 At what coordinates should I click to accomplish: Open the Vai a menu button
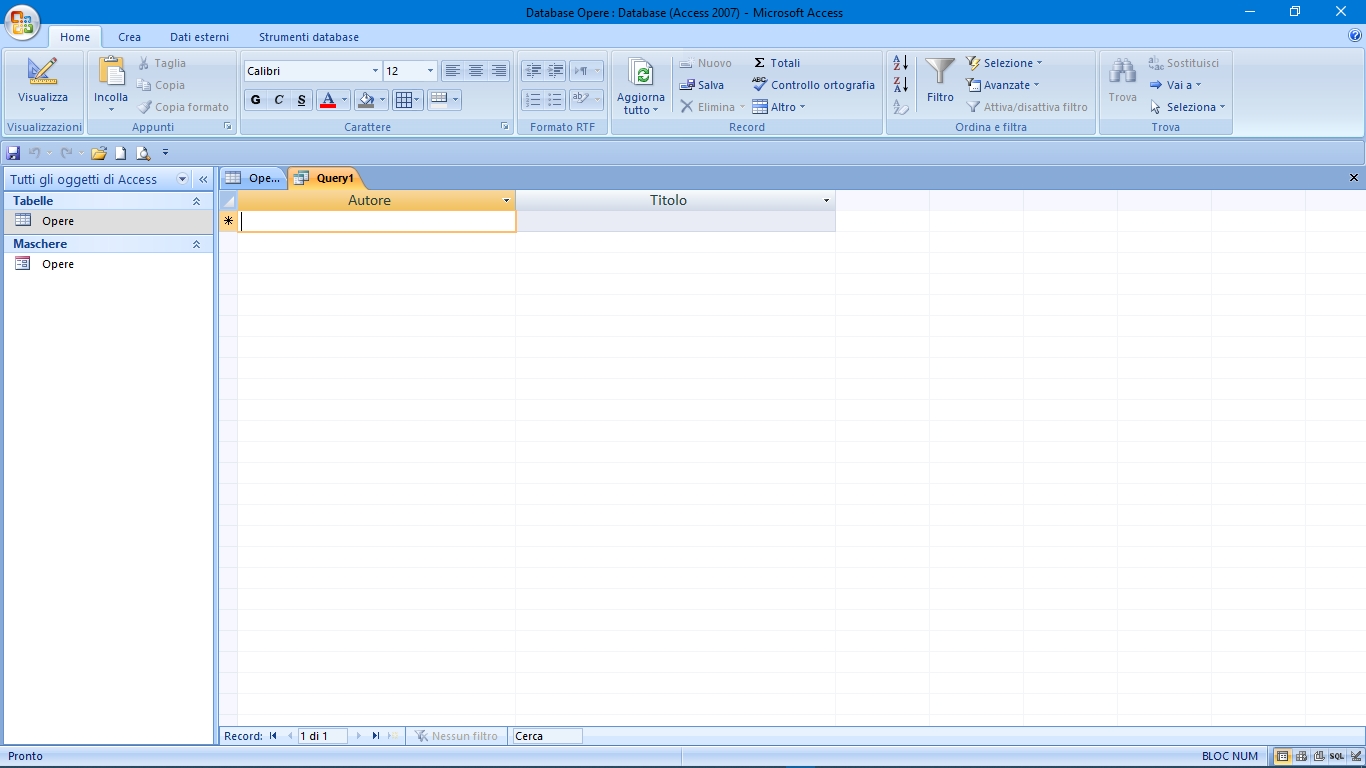click(1176, 85)
